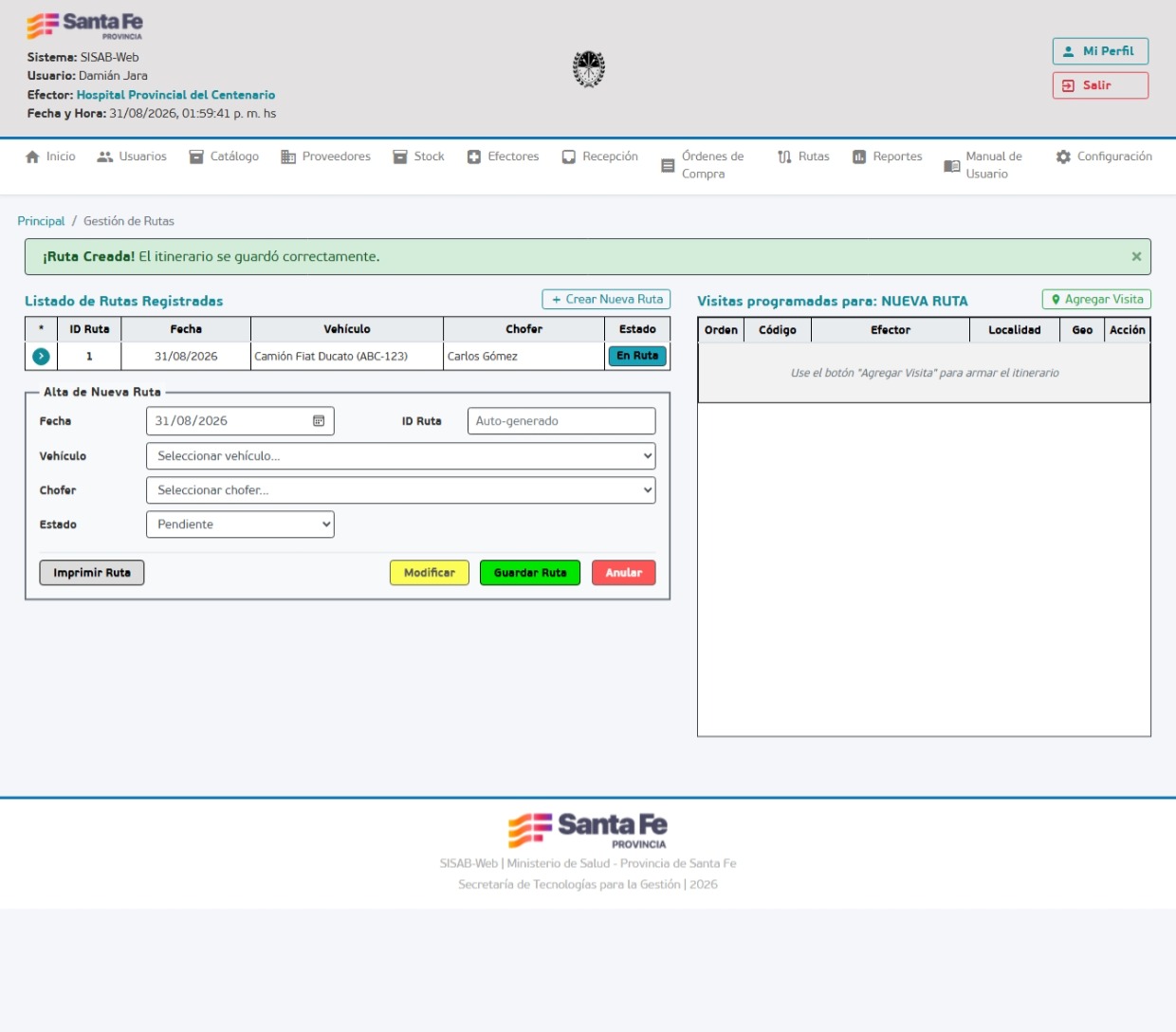Click the En Ruta status badge
The height and width of the screenshot is (1032, 1176).
(x=637, y=356)
